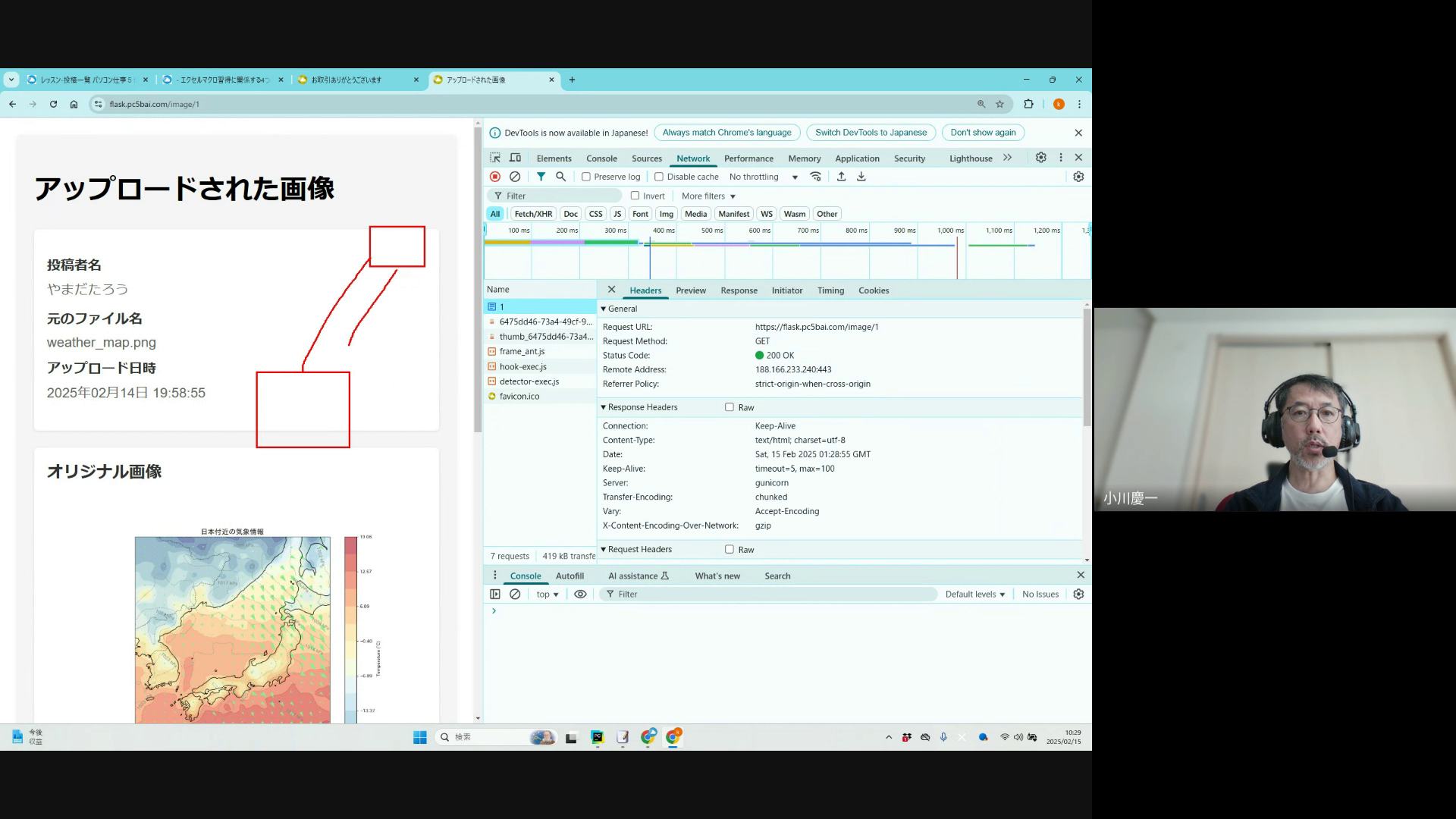Click the export HAR download icon
This screenshot has height=819, width=1456.
[x=861, y=177]
